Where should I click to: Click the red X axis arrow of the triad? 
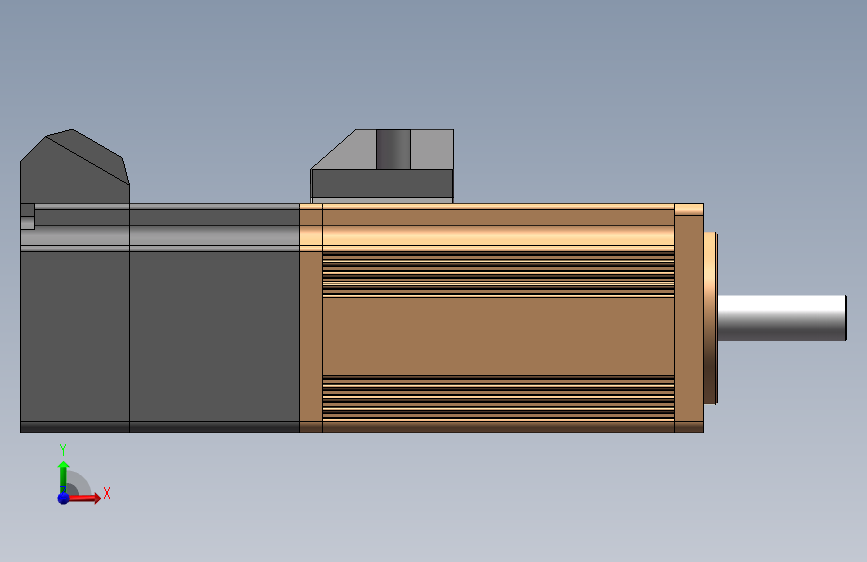coord(84,498)
